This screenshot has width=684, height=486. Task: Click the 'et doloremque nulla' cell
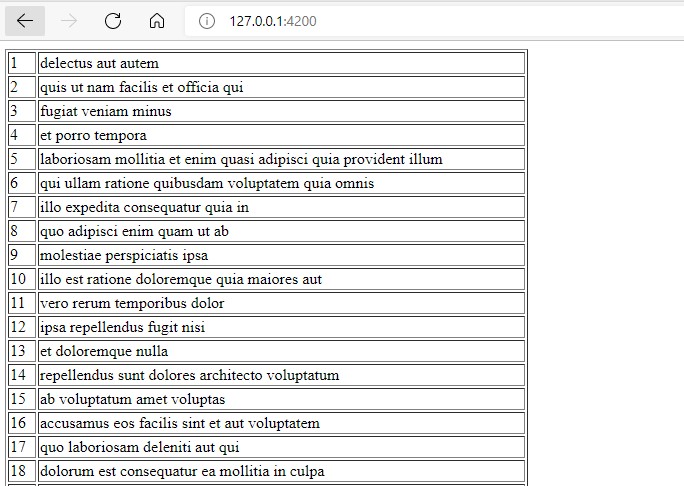click(104, 351)
